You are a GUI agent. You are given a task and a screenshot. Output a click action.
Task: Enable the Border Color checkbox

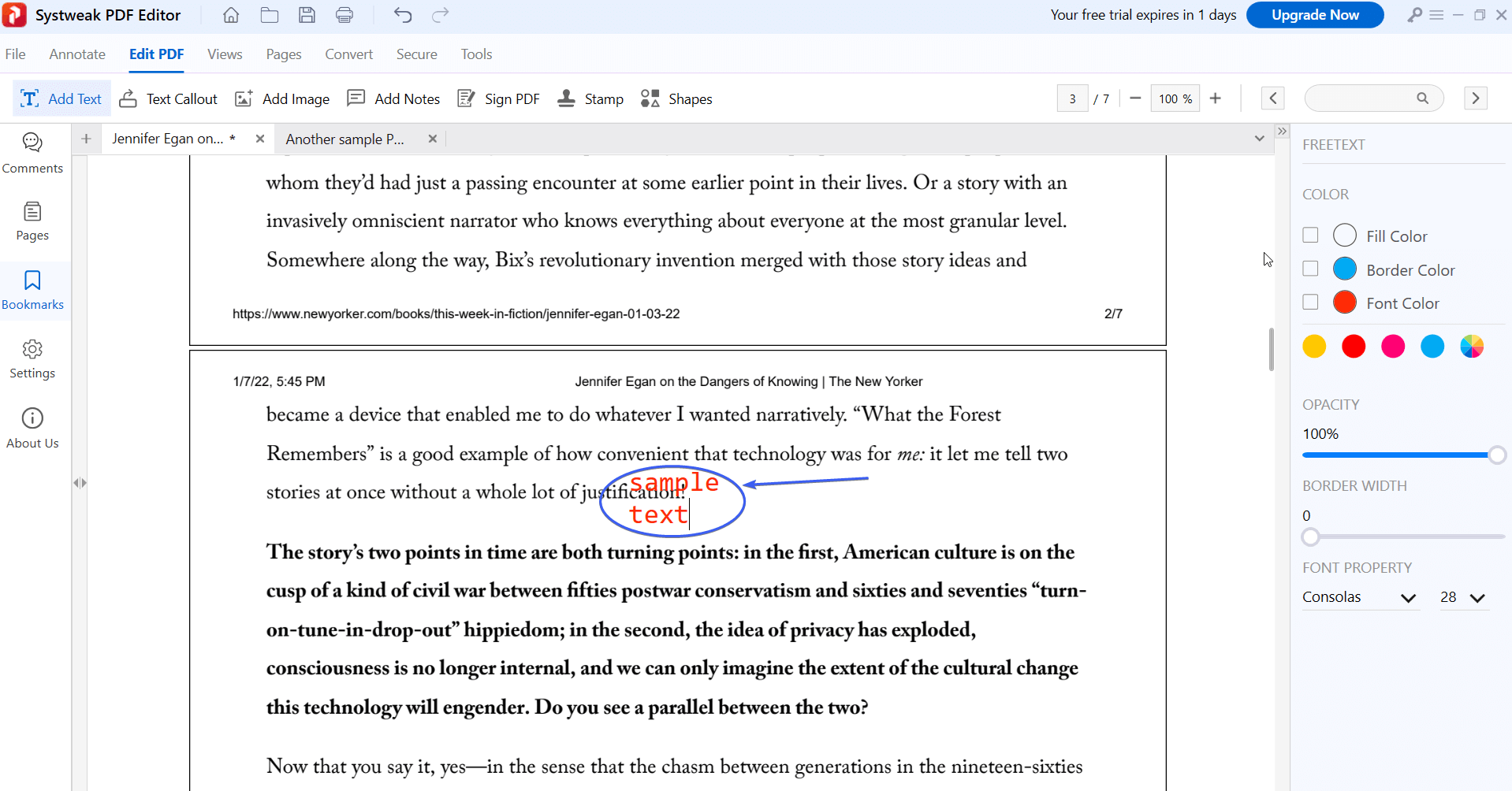tap(1310, 269)
